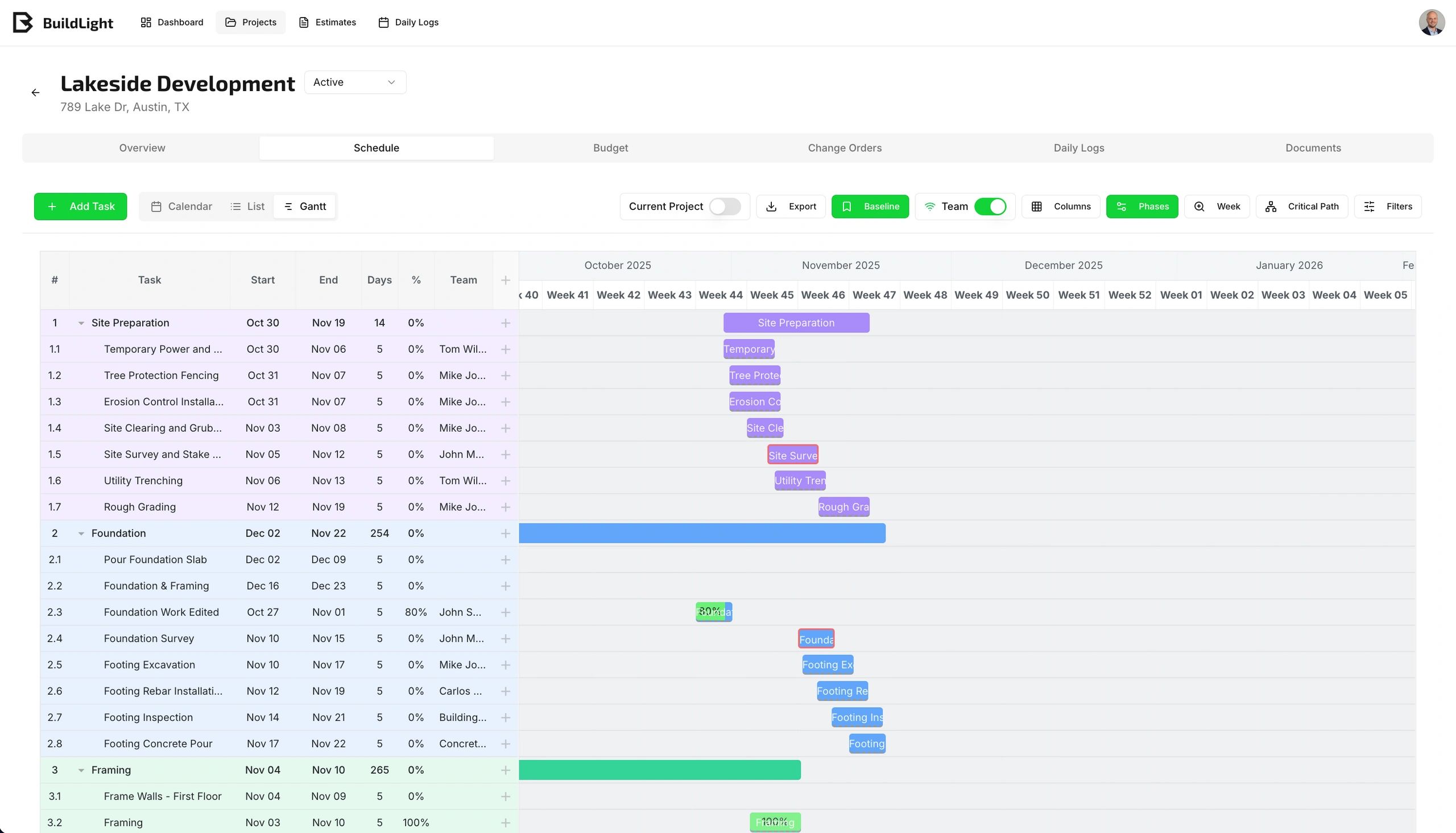Open the user profile avatar
Screen dimensions: 1456x833
1431,23
